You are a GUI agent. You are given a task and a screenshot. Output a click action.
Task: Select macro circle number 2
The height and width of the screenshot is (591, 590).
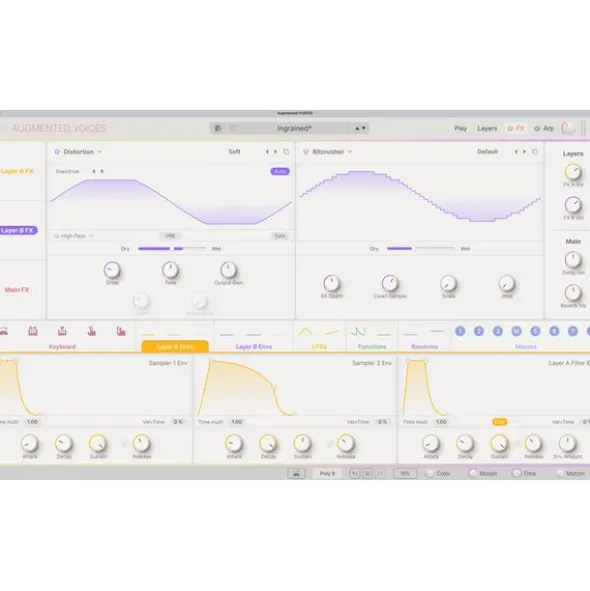coord(479,331)
